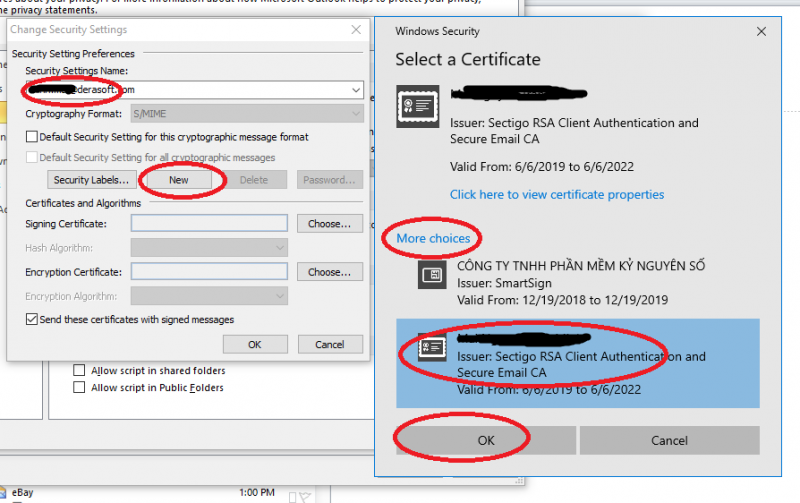Image resolution: width=800 pixels, height=503 pixels.
Task: Uncheck Send these certificates with signed messages
Action: (32, 320)
